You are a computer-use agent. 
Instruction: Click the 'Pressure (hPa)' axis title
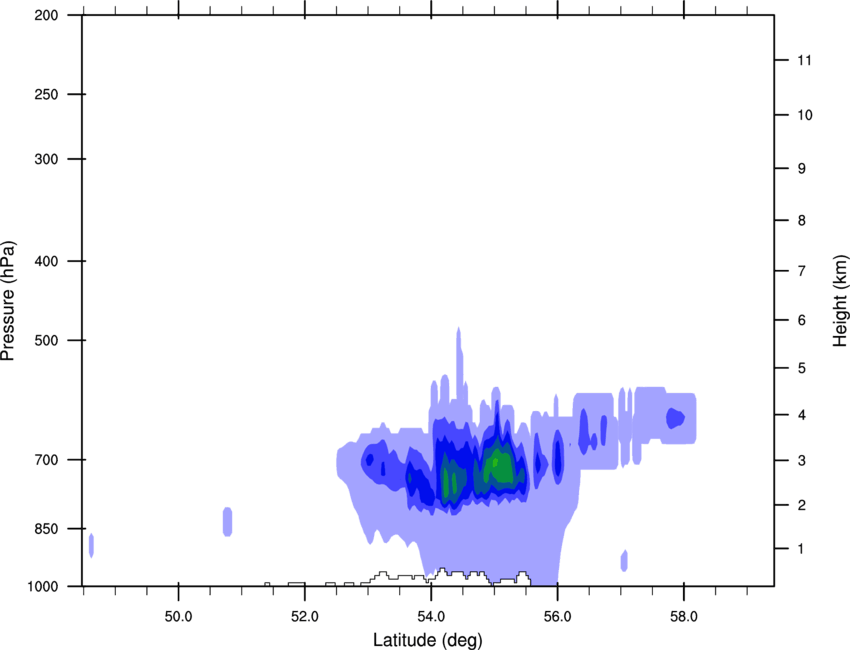tap(8, 301)
